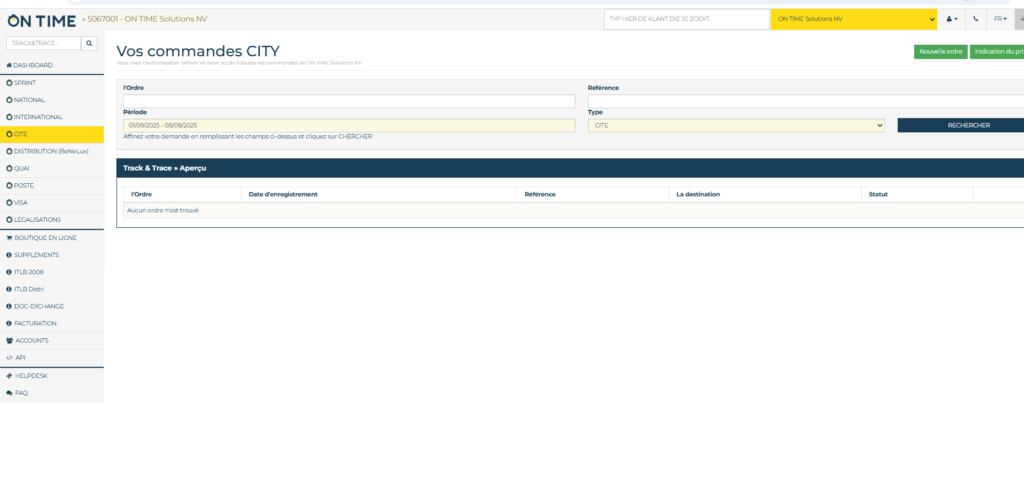Viewport: 1024px width, 491px height.
Task: Click the RECHERCHER search button
Action: 961,125
